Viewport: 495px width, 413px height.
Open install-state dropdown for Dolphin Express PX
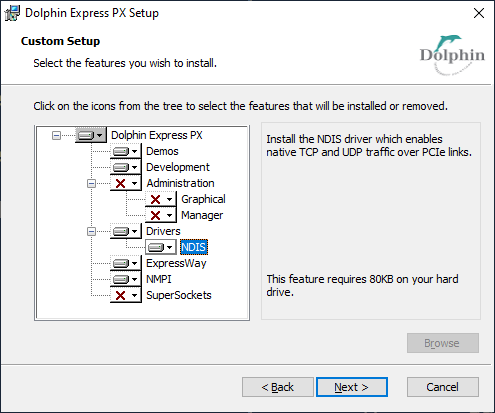pos(91,135)
